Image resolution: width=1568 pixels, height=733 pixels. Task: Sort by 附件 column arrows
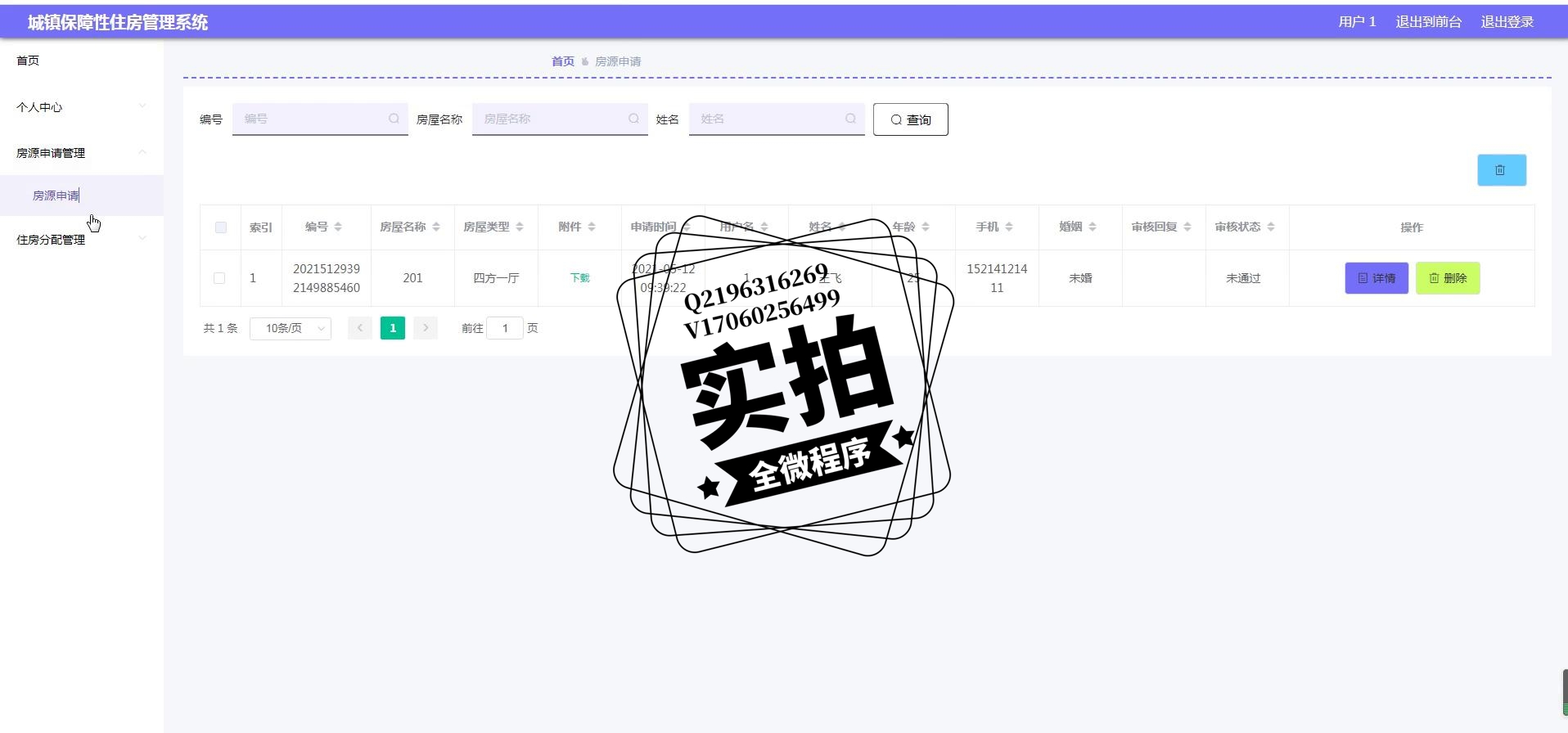(x=592, y=227)
